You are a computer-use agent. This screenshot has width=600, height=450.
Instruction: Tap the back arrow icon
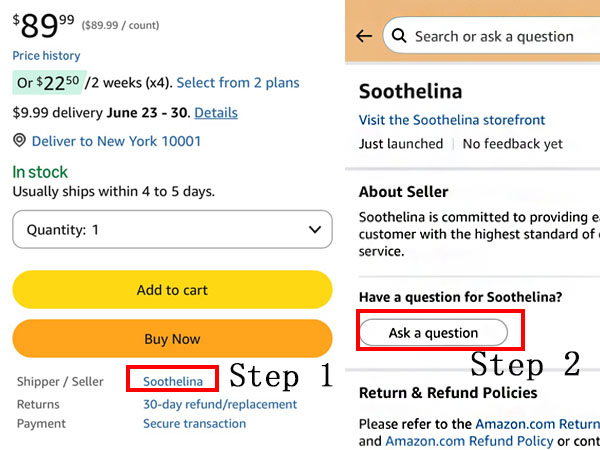pyautogui.click(x=364, y=36)
